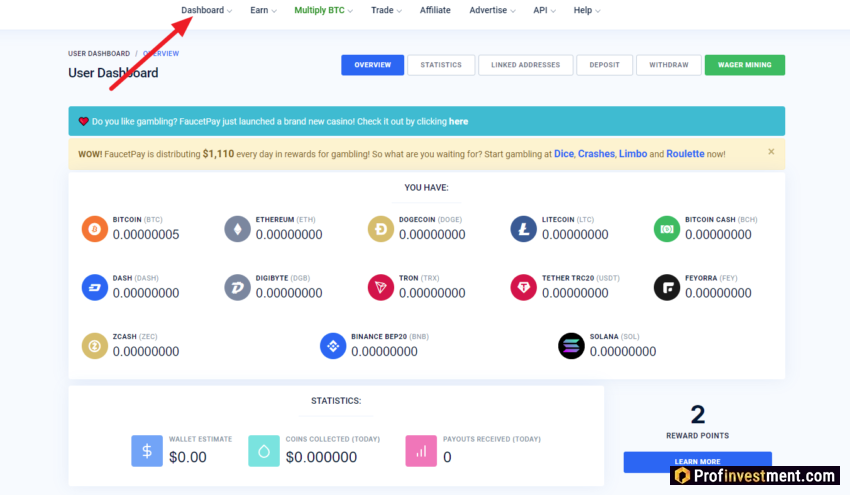Click the Learn More button

click(x=697, y=461)
